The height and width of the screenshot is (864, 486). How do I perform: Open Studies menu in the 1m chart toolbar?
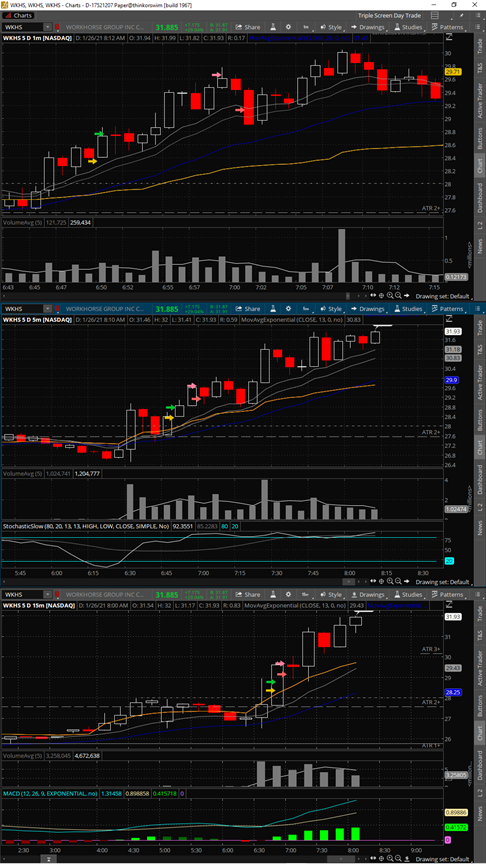pos(408,26)
